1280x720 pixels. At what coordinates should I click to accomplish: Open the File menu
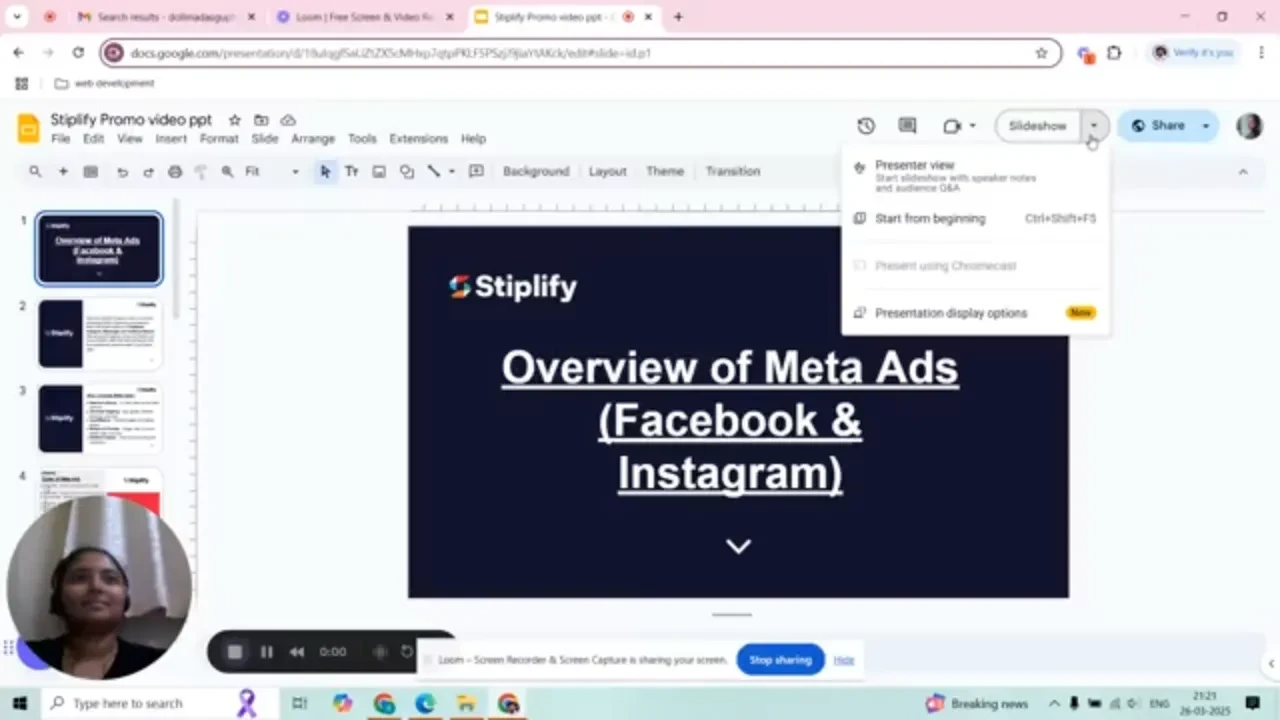(x=60, y=139)
